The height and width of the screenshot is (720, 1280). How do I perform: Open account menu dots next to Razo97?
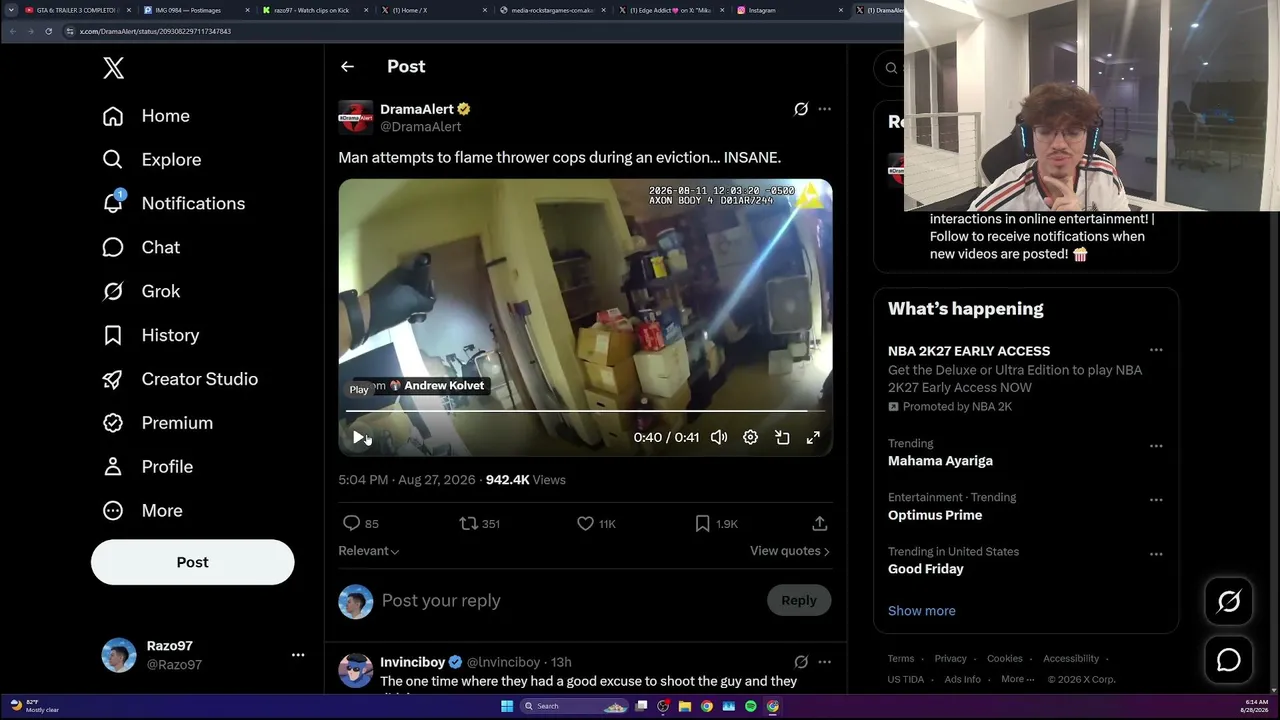[298, 655]
